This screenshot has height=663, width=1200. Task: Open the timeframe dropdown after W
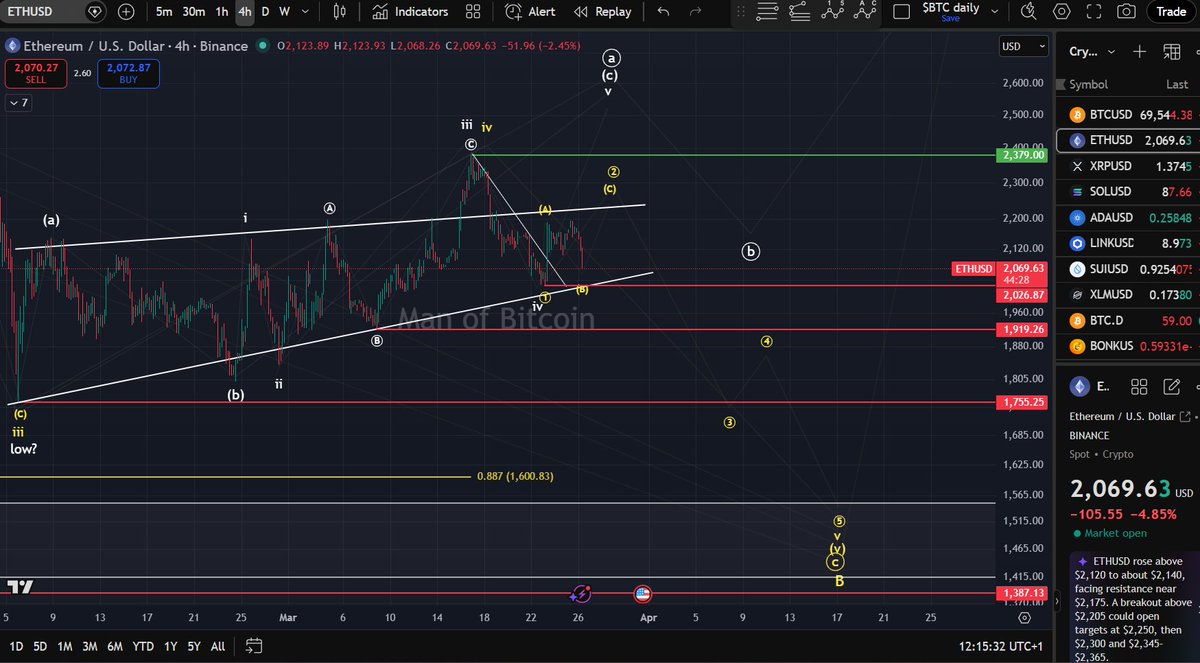(306, 12)
